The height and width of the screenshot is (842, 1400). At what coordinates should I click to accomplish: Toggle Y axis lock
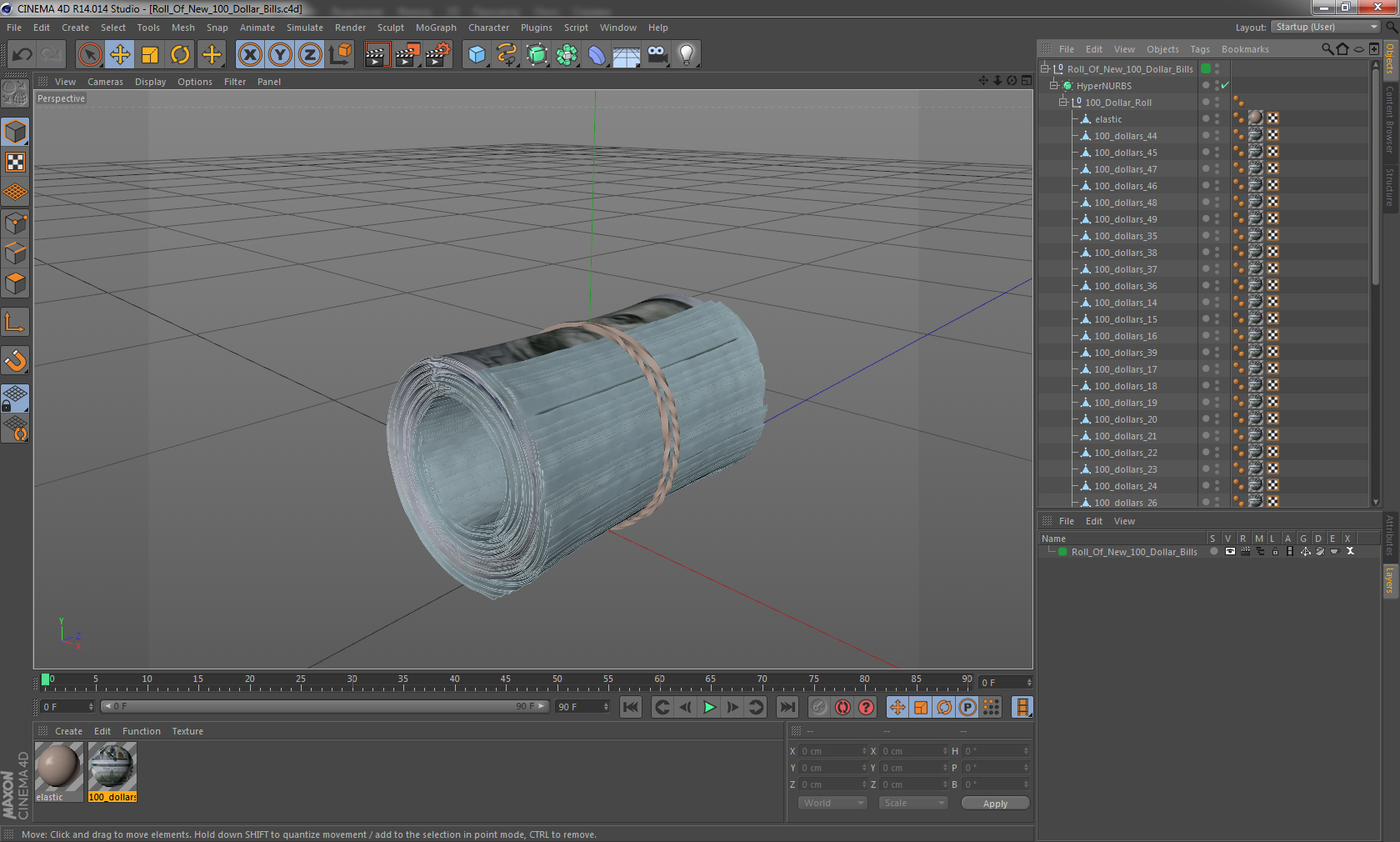(x=280, y=55)
